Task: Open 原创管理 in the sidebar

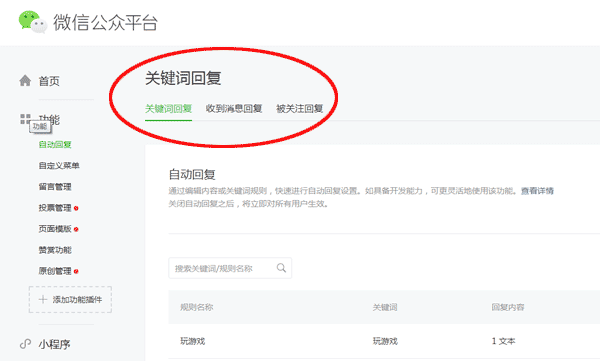Action: 55,271
